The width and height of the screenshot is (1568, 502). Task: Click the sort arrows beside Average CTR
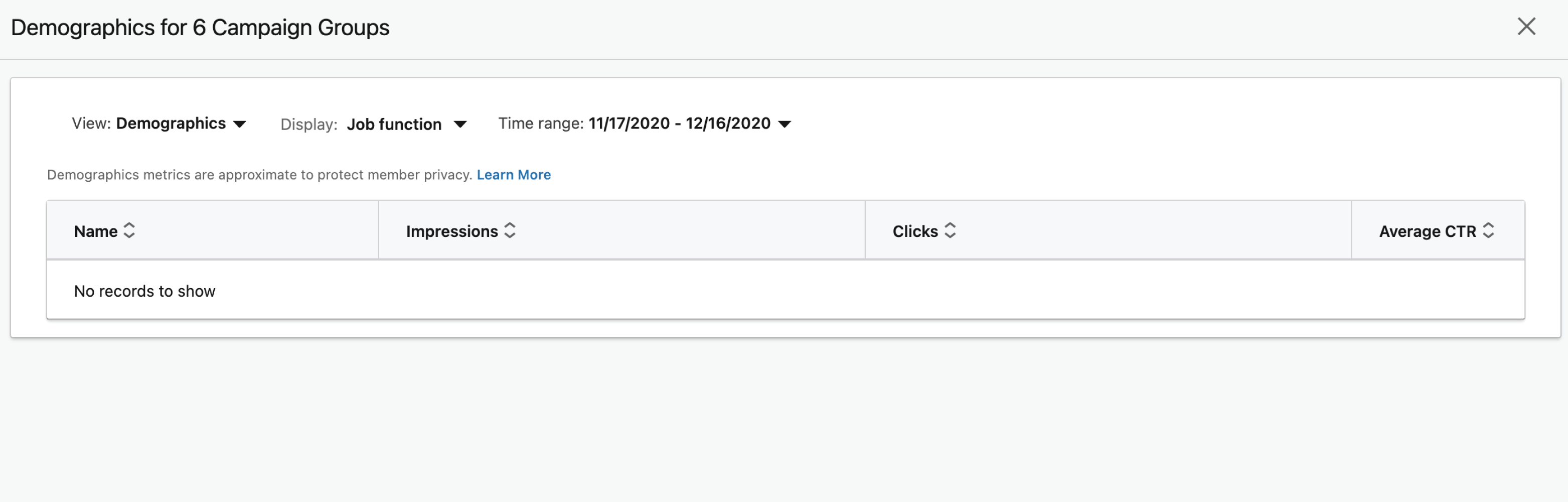click(1488, 230)
